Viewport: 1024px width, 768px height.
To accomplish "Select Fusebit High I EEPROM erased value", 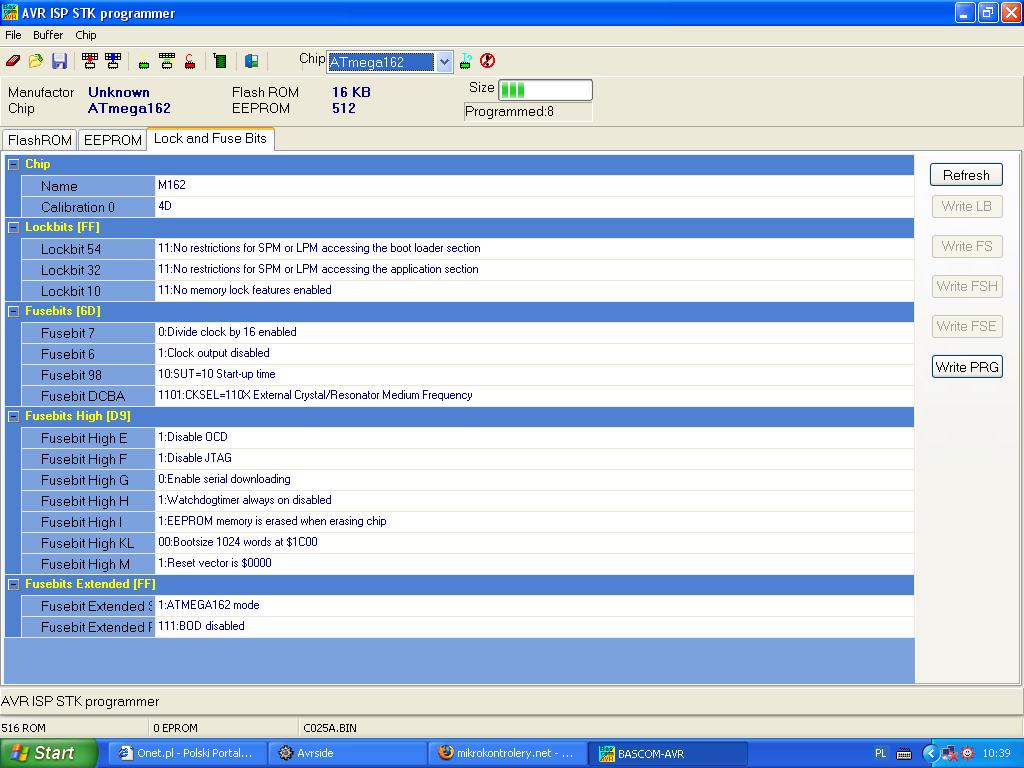I will click(534, 521).
